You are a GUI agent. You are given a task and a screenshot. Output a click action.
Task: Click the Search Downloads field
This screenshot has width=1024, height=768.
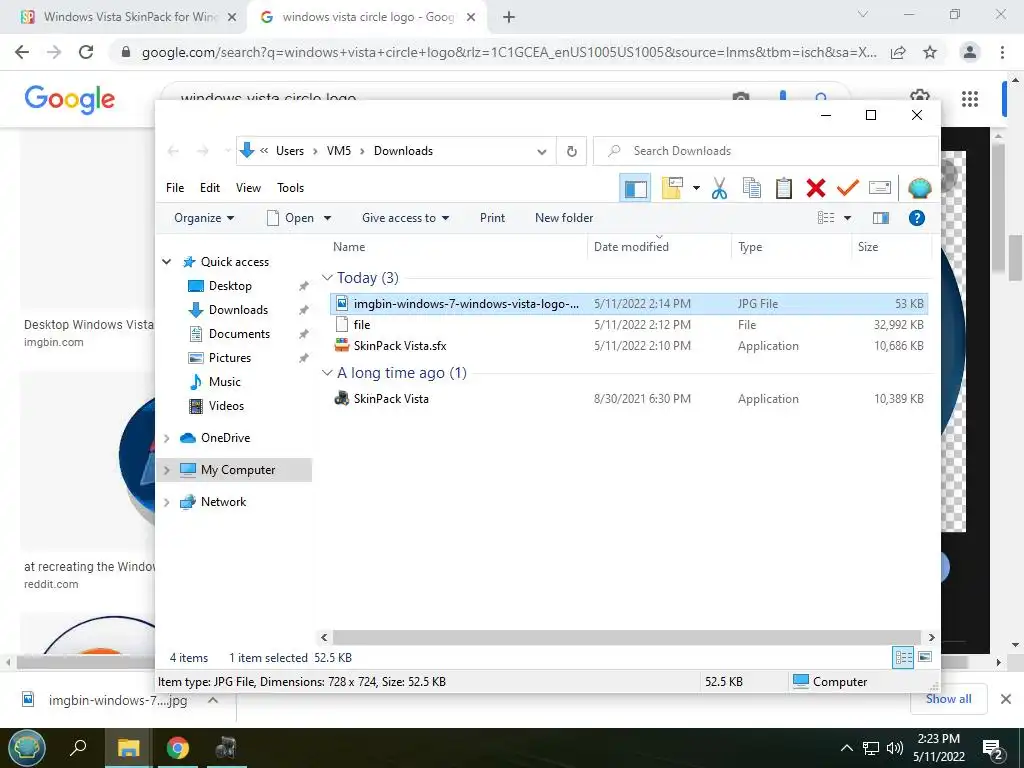coord(766,152)
